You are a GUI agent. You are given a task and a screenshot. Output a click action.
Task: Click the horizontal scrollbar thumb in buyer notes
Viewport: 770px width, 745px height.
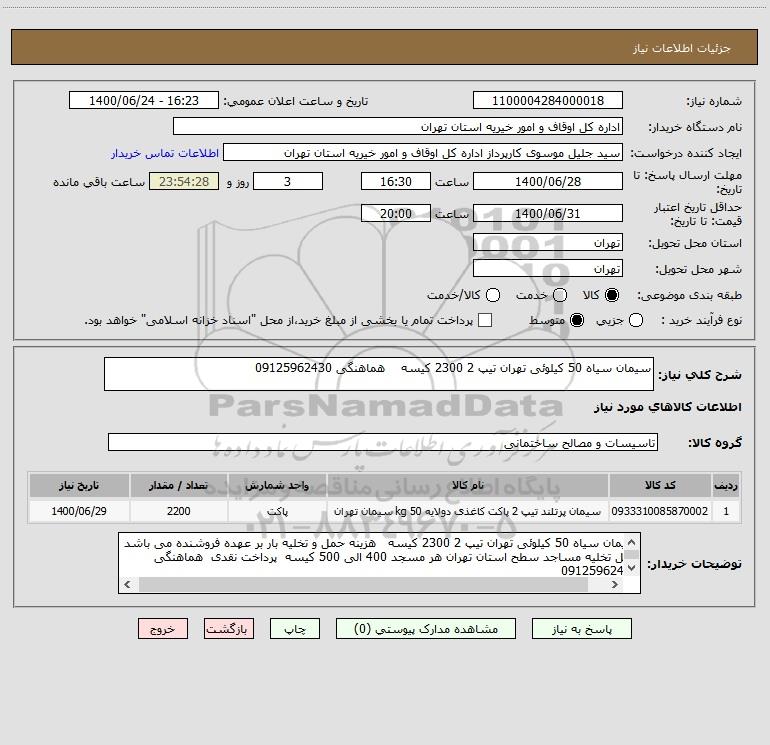tap(363, 584)
